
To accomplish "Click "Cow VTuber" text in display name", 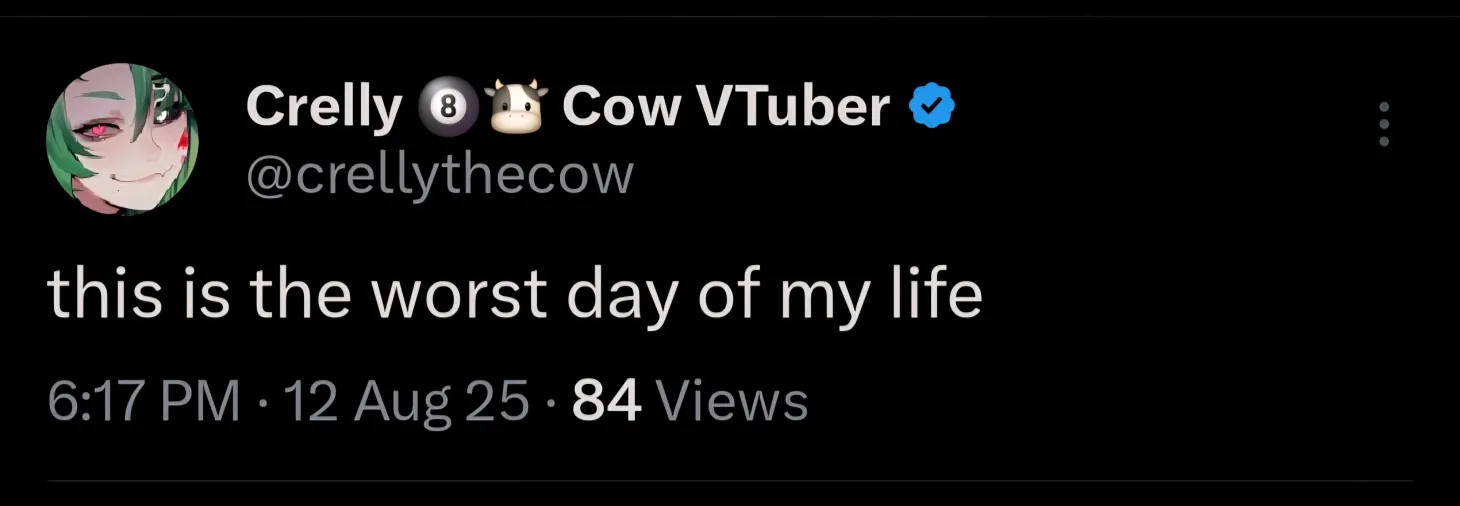I will click(726, 106).
